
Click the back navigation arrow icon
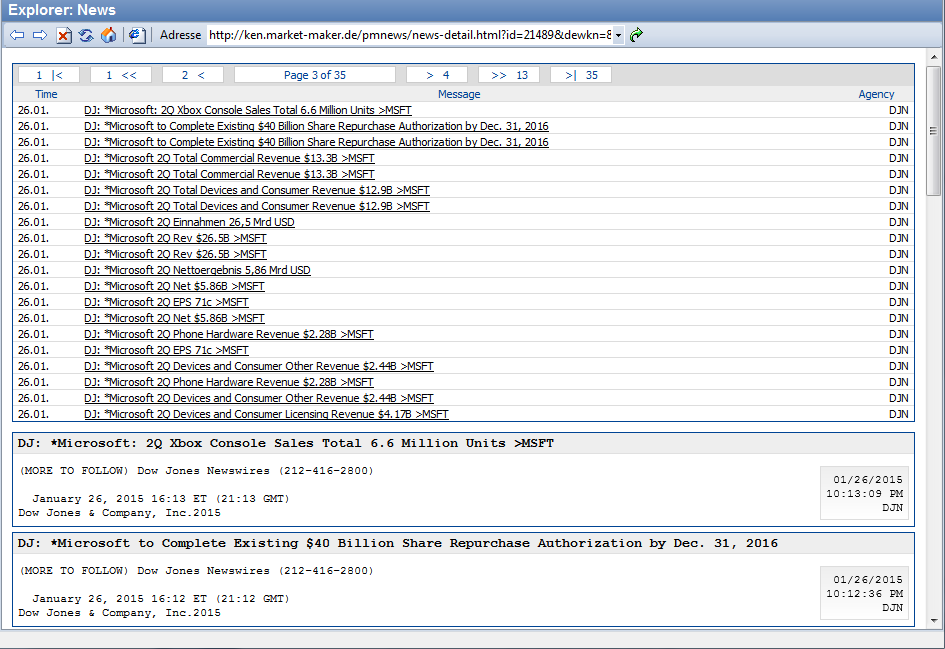pos(17,35)
